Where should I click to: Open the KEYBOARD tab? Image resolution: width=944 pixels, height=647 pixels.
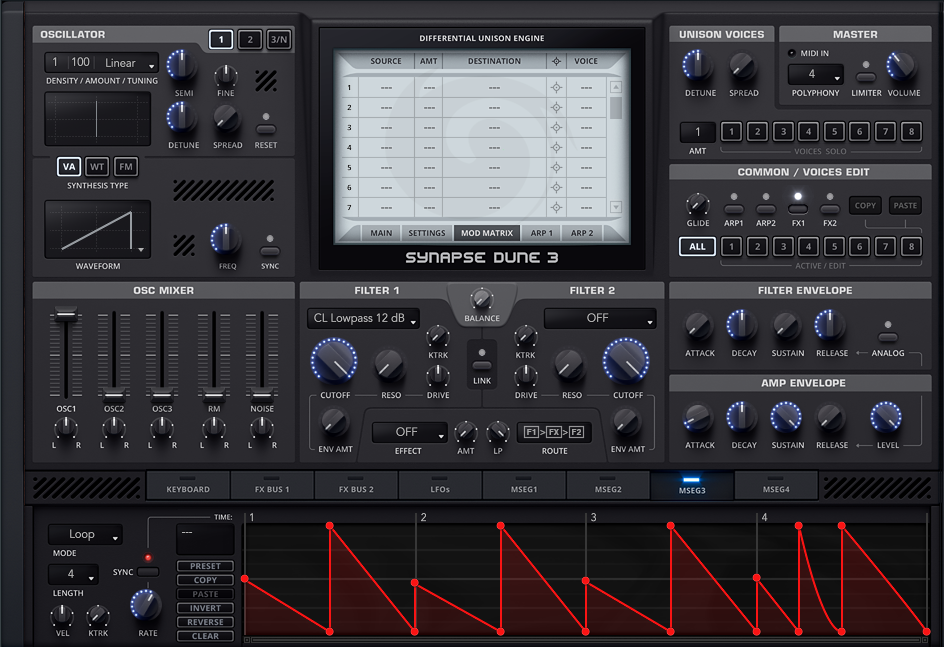pyautogui.click(x=188, y=486)
